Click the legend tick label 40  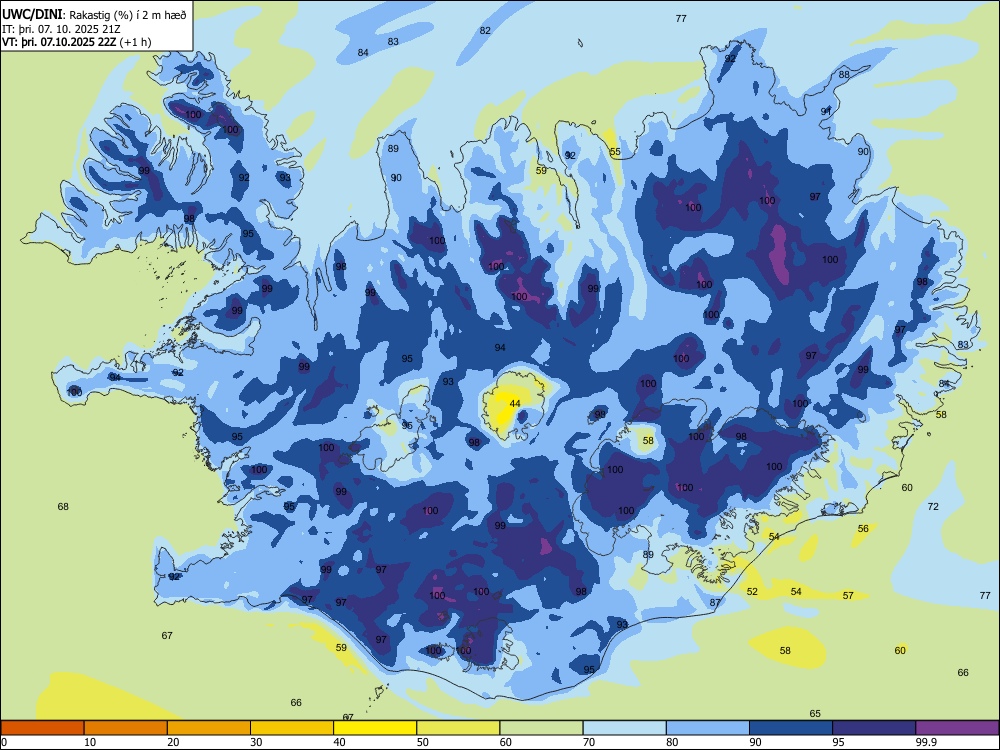pyautogui.click(x=340, y=742)
